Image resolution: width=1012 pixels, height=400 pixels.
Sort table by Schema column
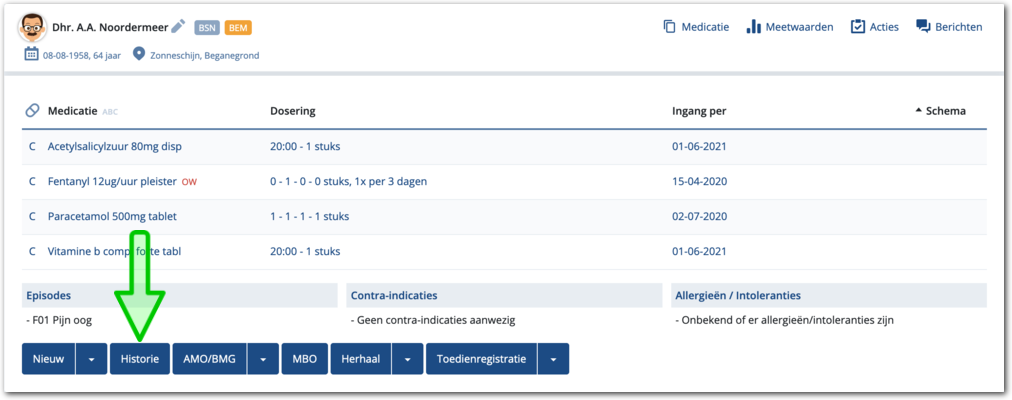click(x=940, y=111)
